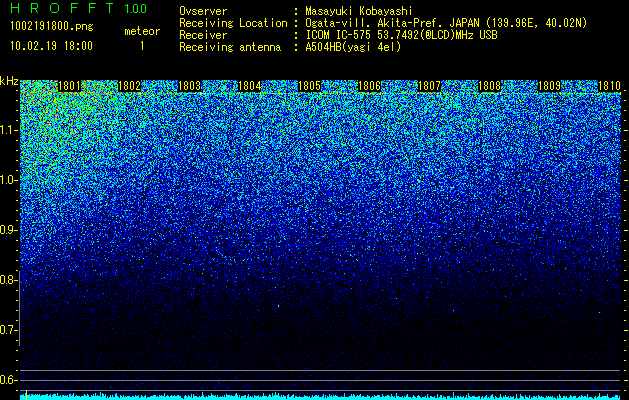Click the cyan signal level graph

pos(321,396)
